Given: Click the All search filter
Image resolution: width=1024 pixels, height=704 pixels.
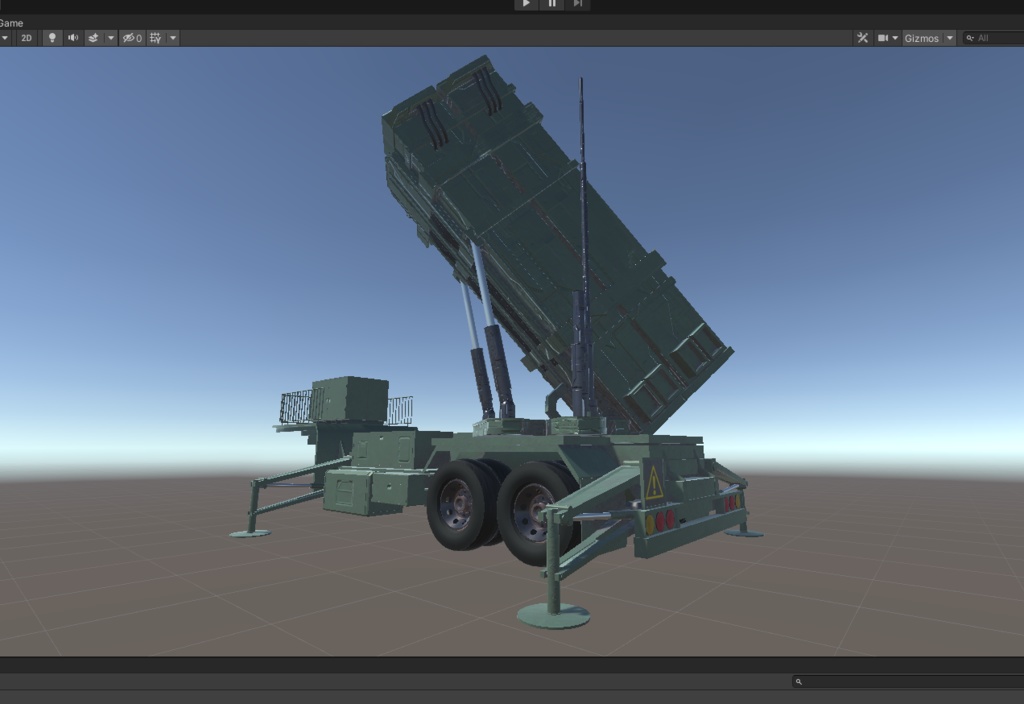Looking at the screenshot, I should click(x=984, y=38).
